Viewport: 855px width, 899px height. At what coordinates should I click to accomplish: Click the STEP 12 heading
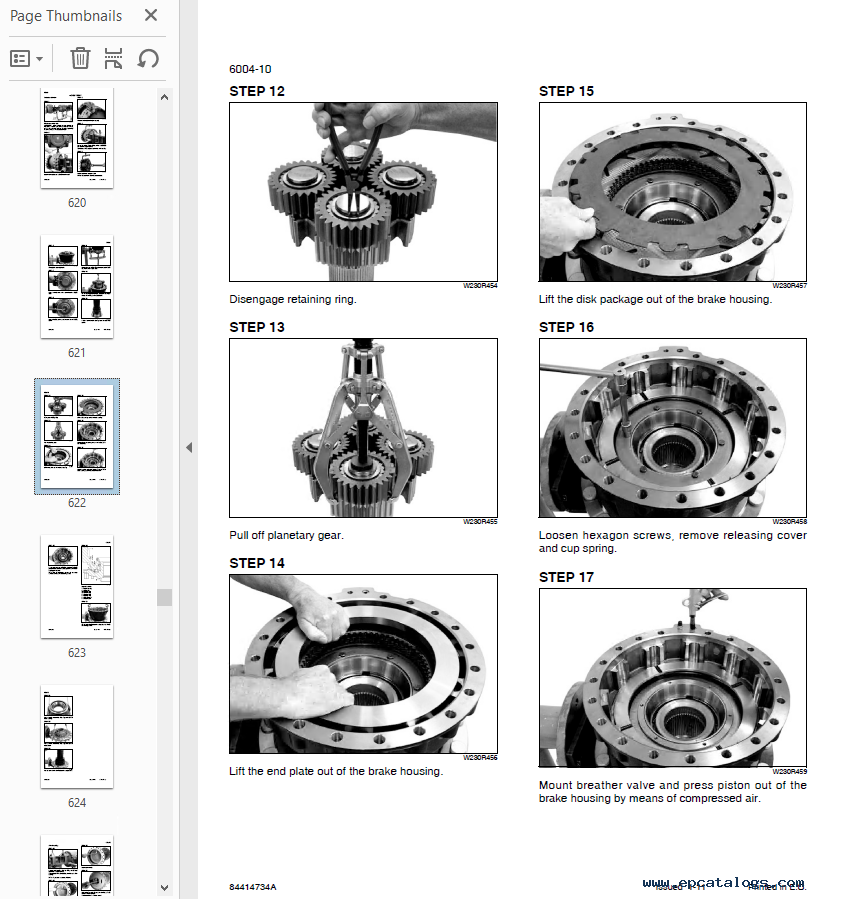(x=257, y=91)
